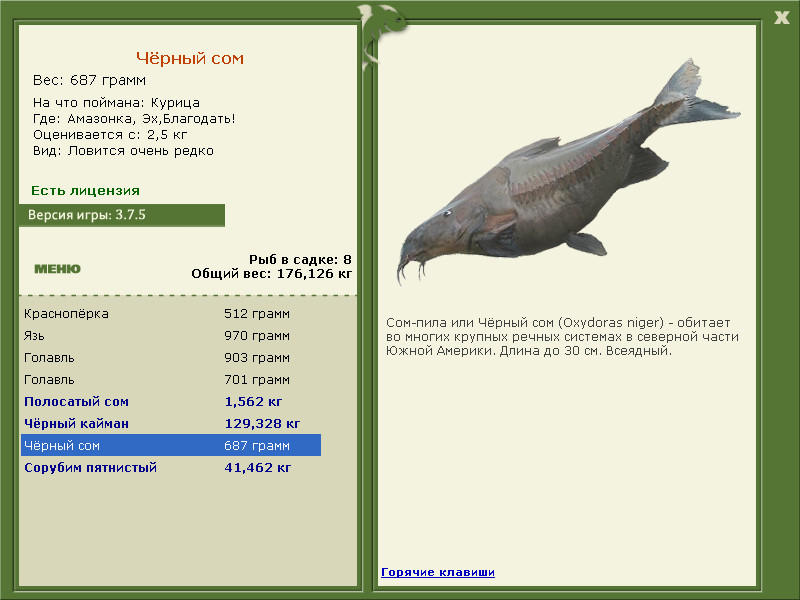Click the Оценивается с: 2,5 кг line
Screen dimensions: 800x600
pyautogui.click(x=110, y=135)
